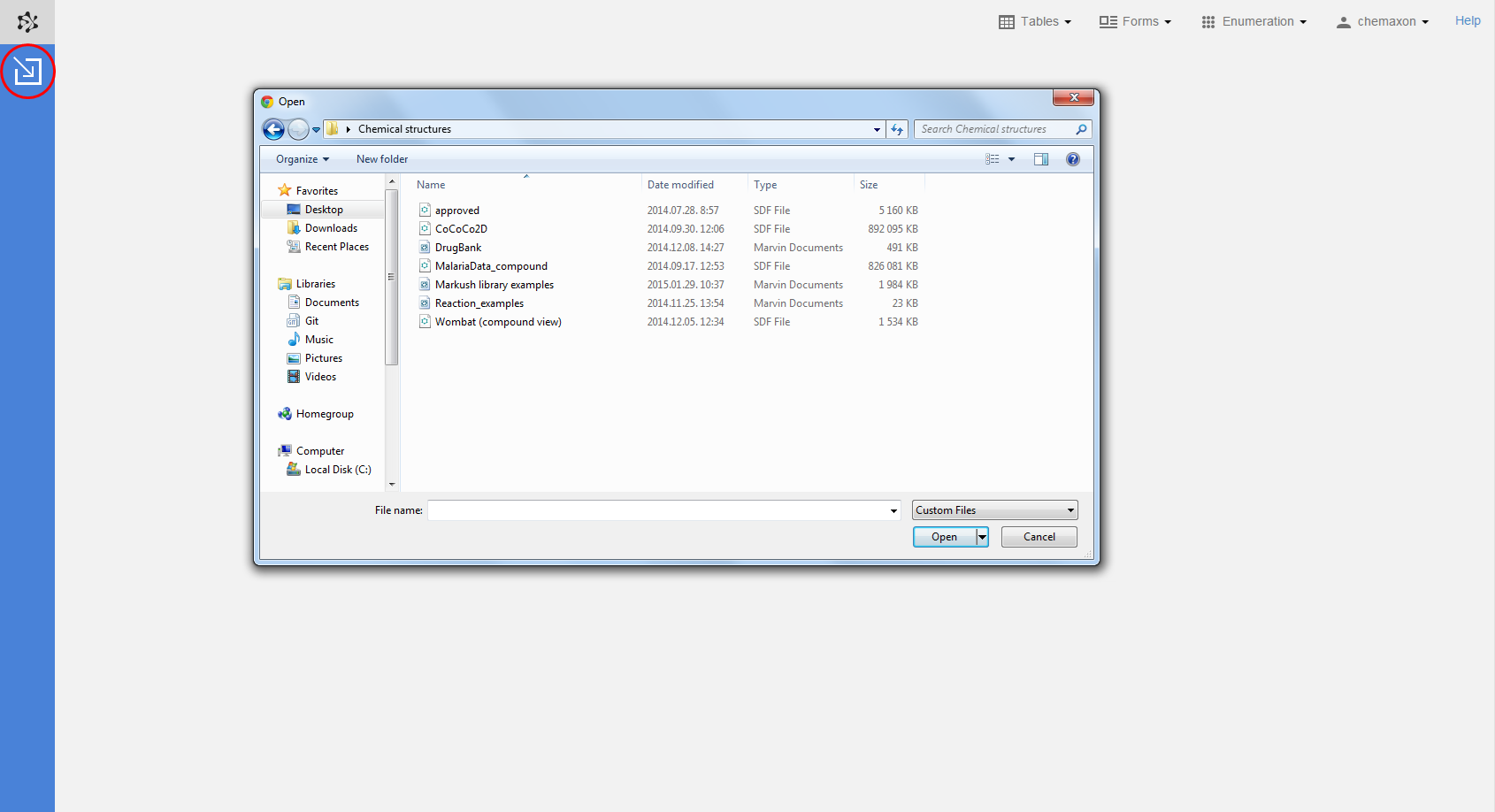This screenshot has width=1495, height=812.
Task: Refresh the Chemical structures folder listing
Action: [x=897, y=130]
